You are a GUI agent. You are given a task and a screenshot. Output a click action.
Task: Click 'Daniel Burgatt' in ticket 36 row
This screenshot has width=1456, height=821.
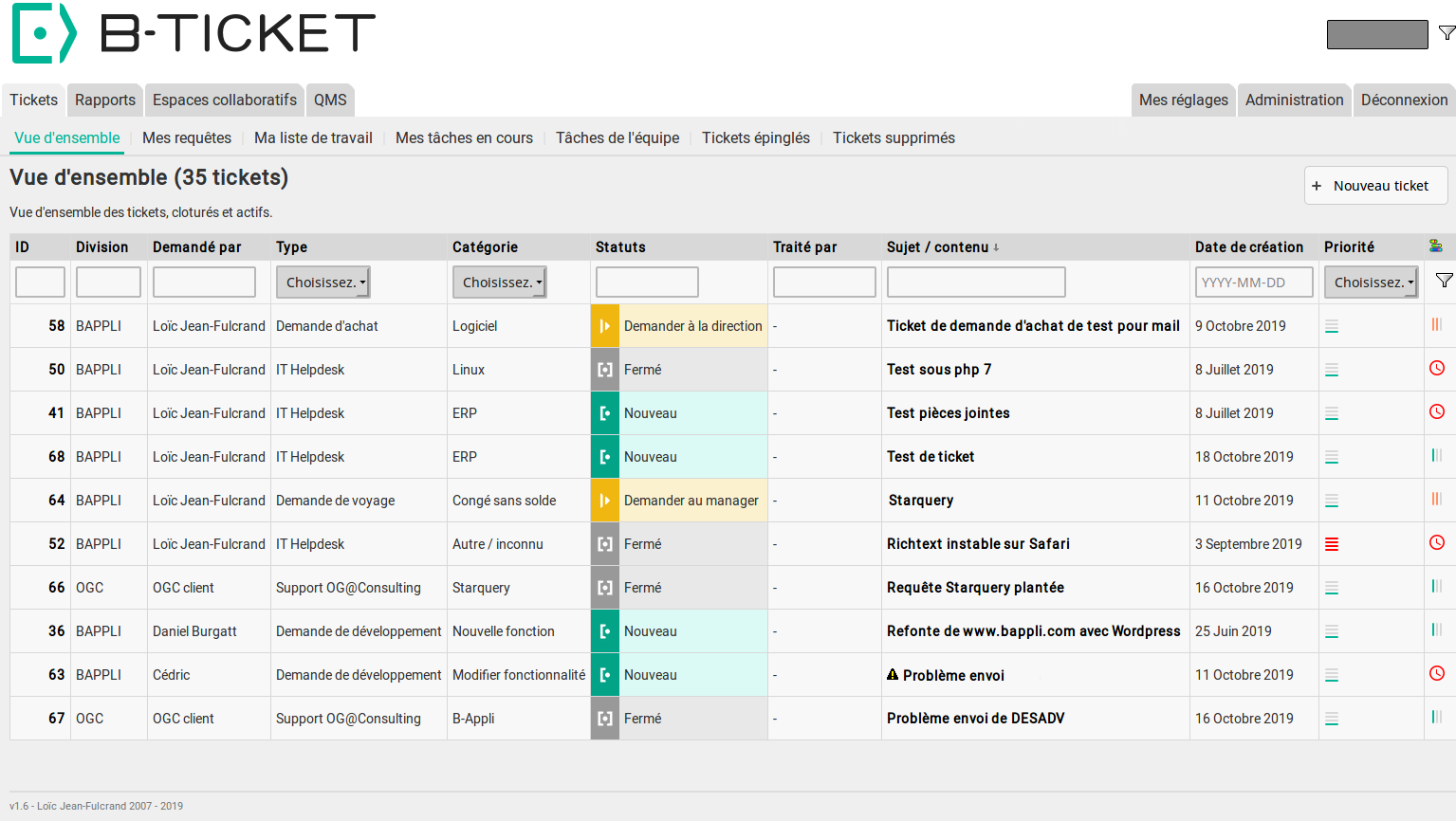(194, 631)
